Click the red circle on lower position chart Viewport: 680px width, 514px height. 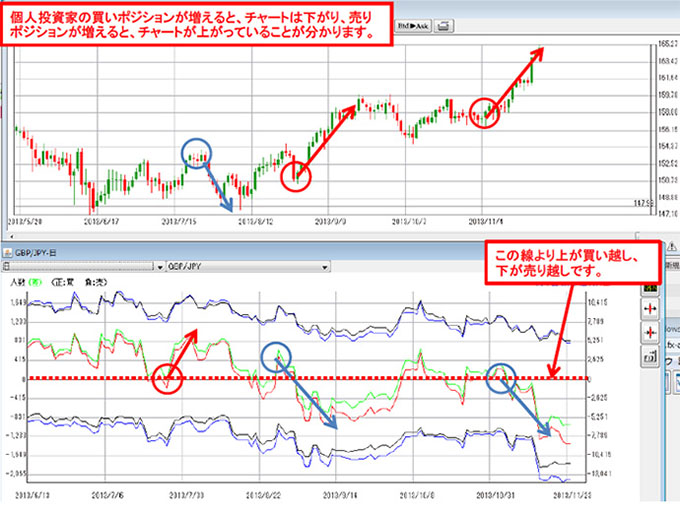click(x=168, y=378)
